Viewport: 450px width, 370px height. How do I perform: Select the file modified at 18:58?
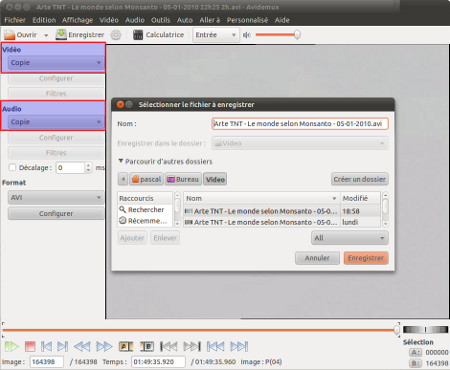282,211
